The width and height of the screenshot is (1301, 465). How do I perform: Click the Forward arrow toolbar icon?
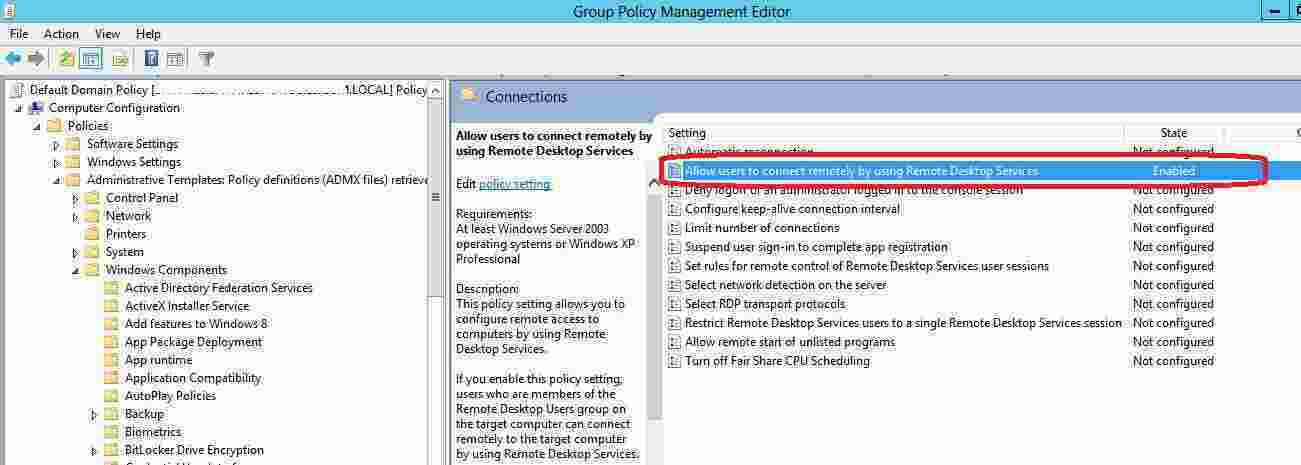[x=36, y=58]
